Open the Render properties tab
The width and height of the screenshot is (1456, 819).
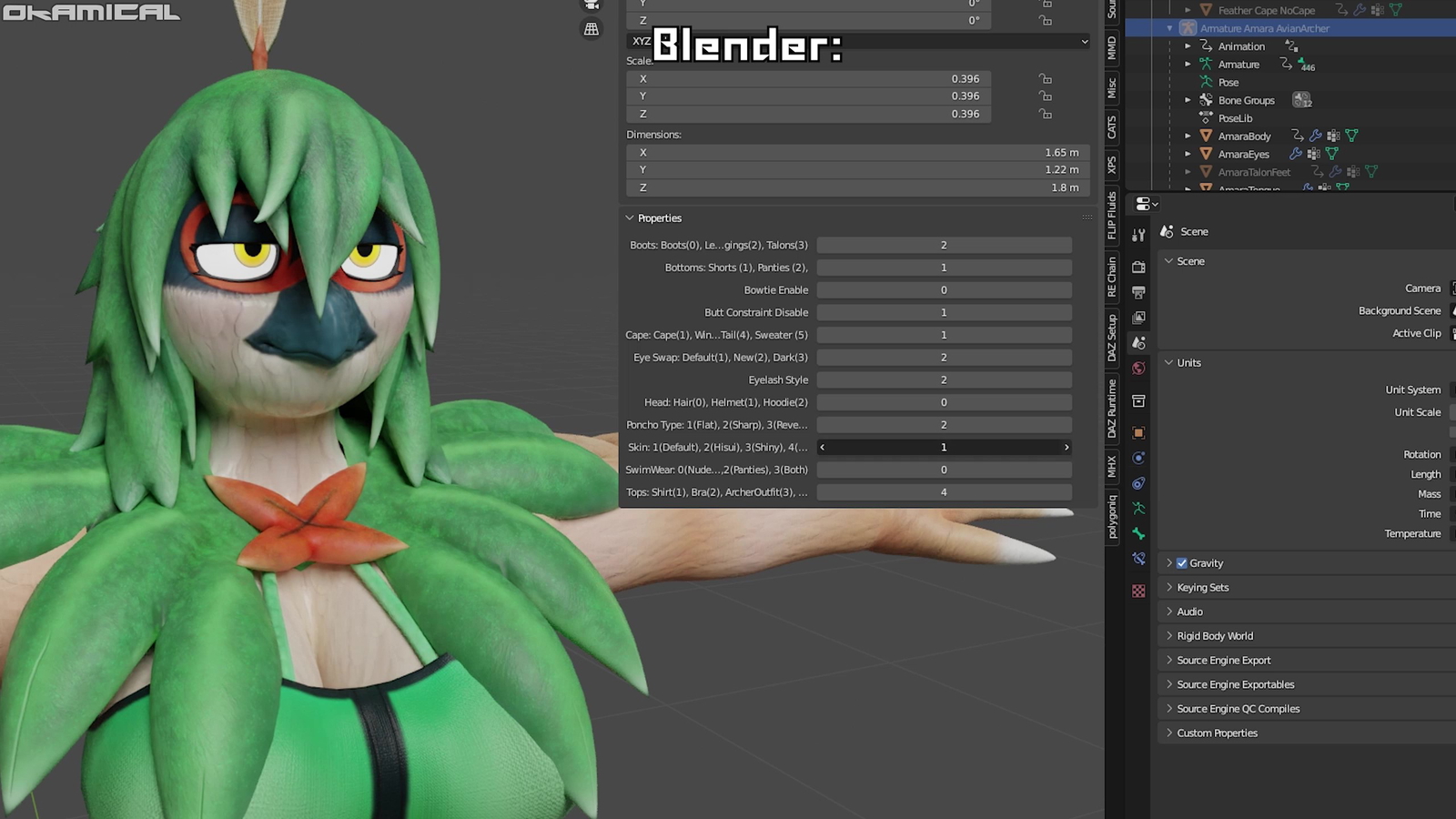[1138, 267]
